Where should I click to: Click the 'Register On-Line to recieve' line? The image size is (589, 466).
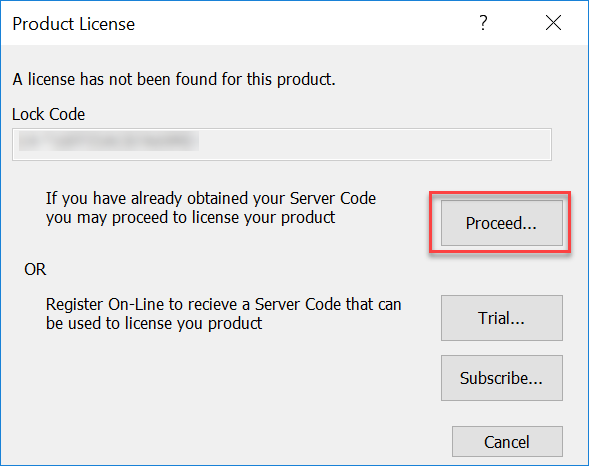click(224, 304)
